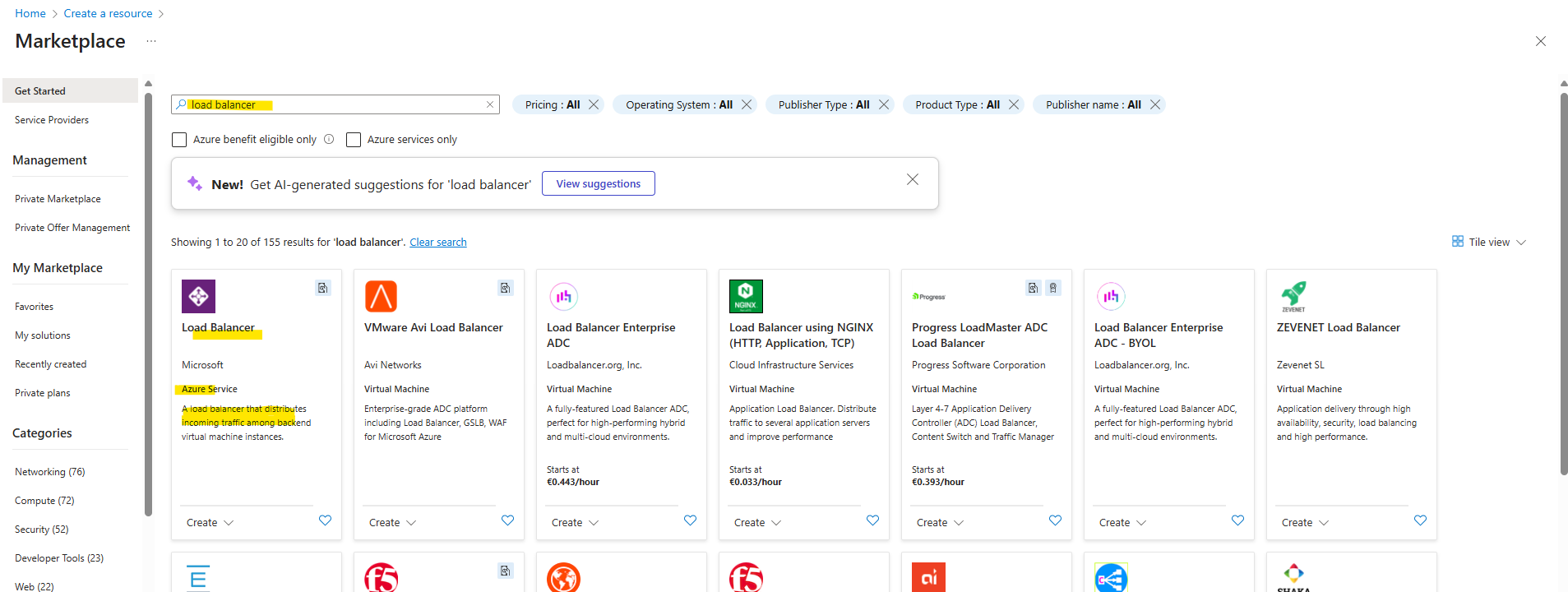Image resolution: width=1568 pixels, height=592 pixels.
Task: Open the Marketplace more options ellipsis
Action: 151,41
